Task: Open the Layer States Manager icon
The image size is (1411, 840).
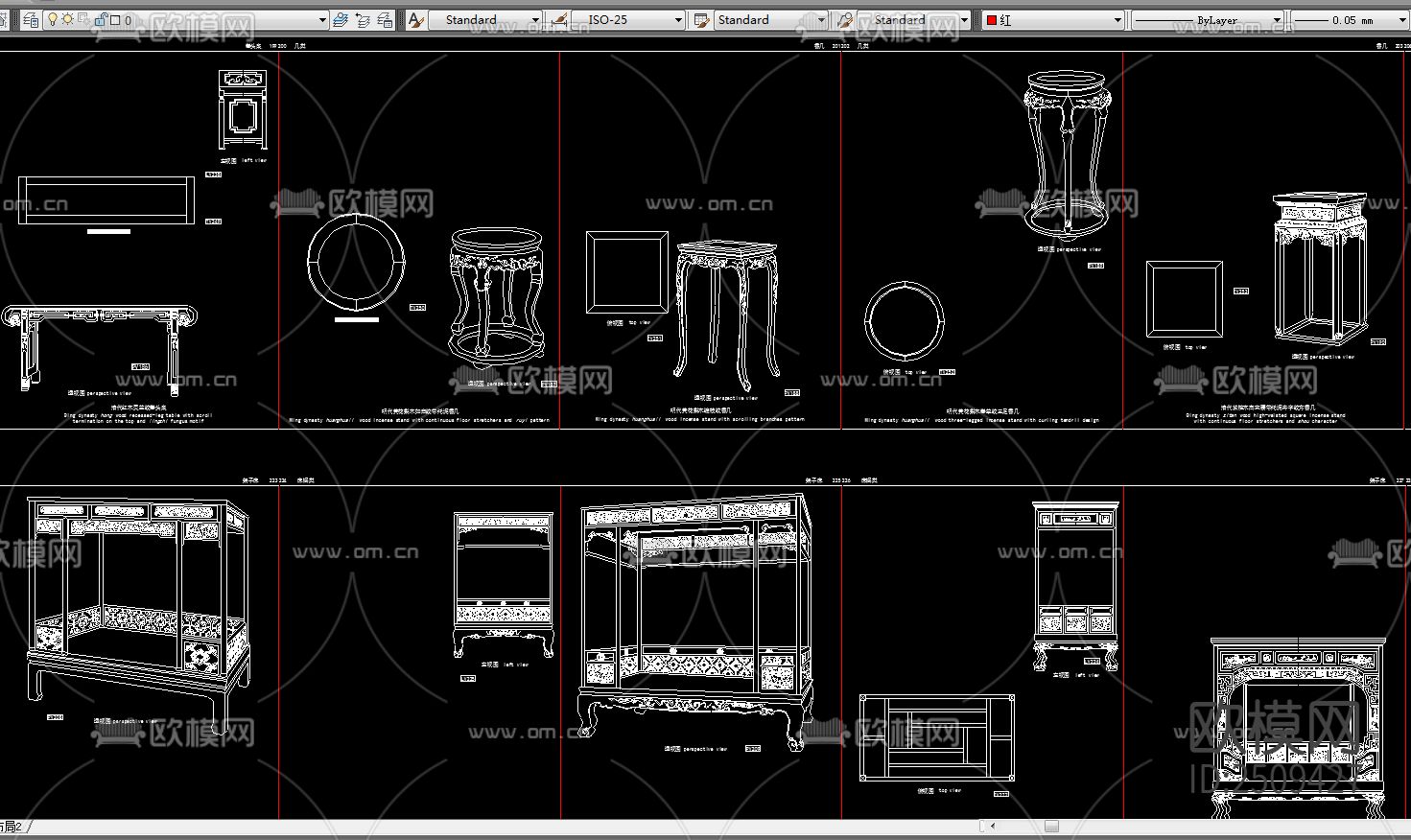Action: [x=385, y=19]
